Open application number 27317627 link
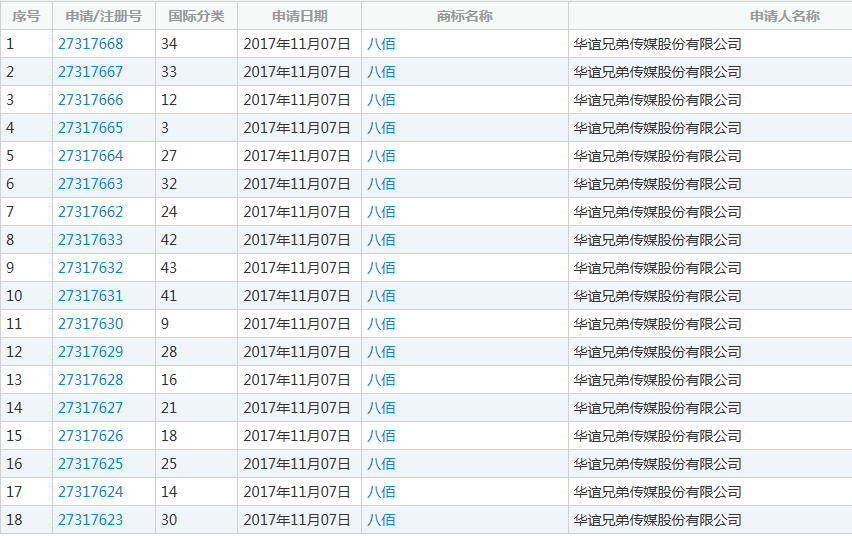This screenshot has height=536, width=852. (x=90, y=408)
